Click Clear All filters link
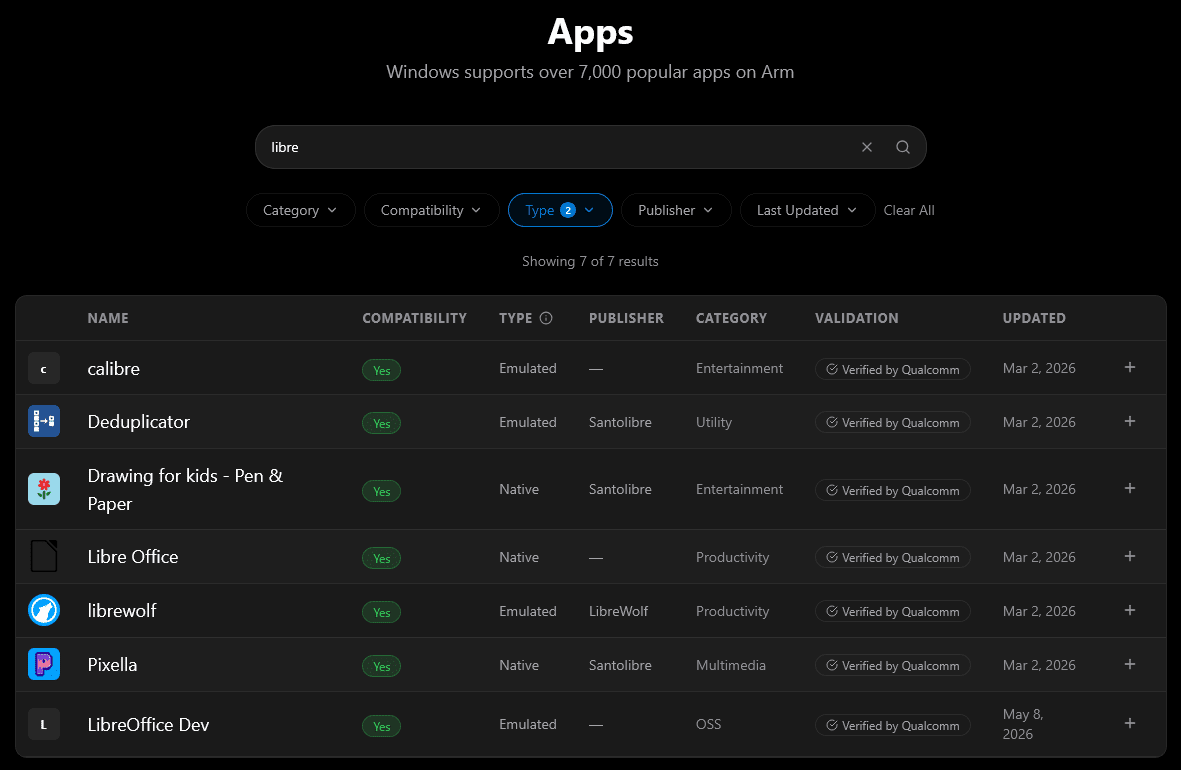This screenshot has width=1181, height=770. [909, 210]
